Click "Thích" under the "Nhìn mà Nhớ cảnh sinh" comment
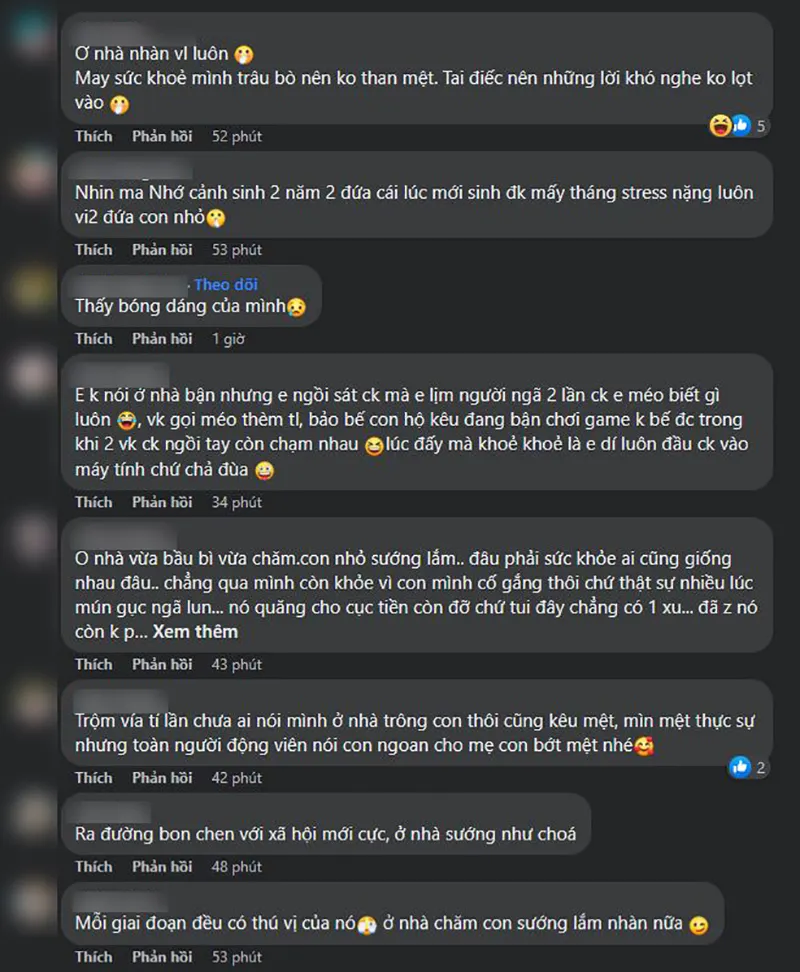This screenshot has width=800, height=972. pyautogui.click(x=94, y=250)
